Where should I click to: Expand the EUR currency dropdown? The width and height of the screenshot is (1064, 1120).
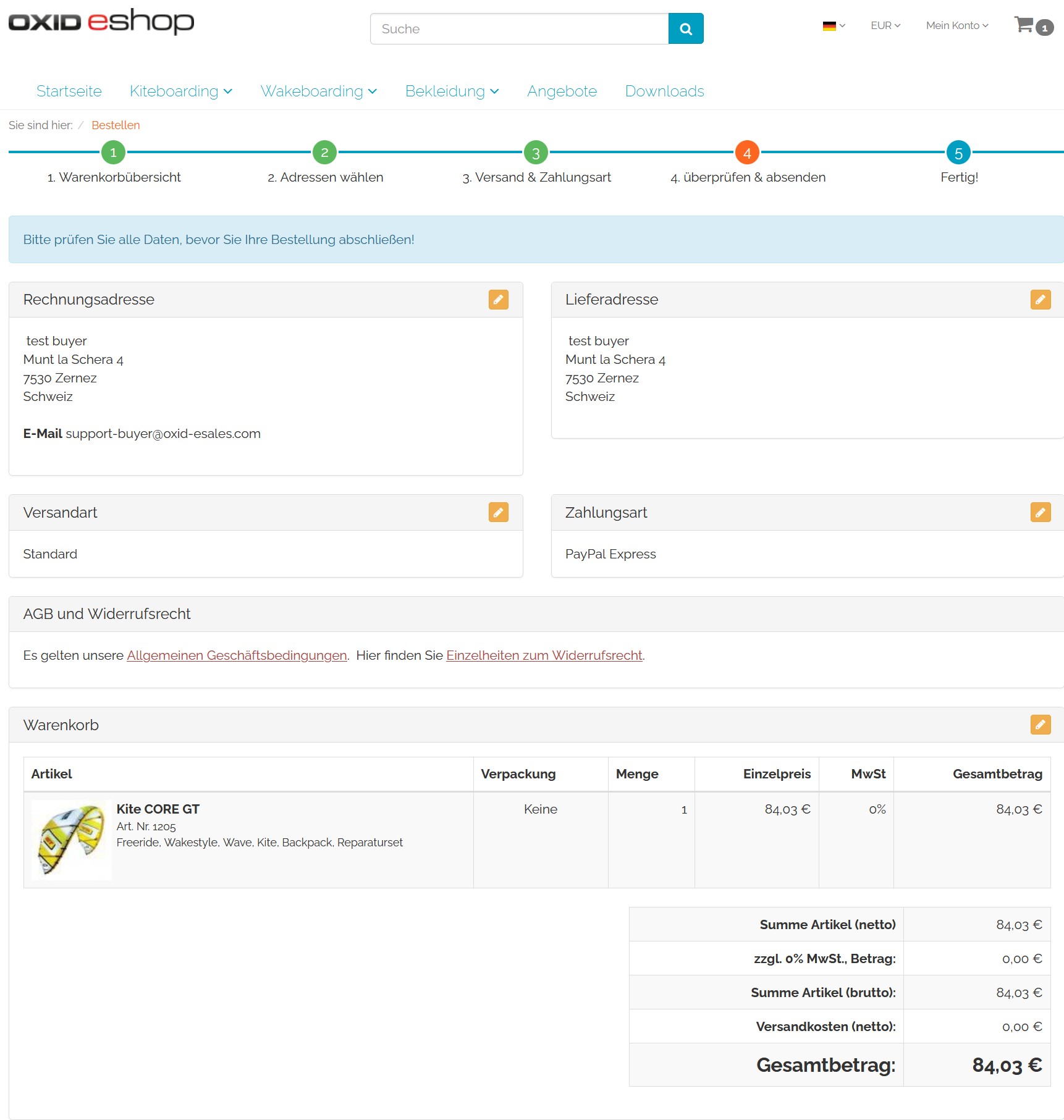[885, 26]
